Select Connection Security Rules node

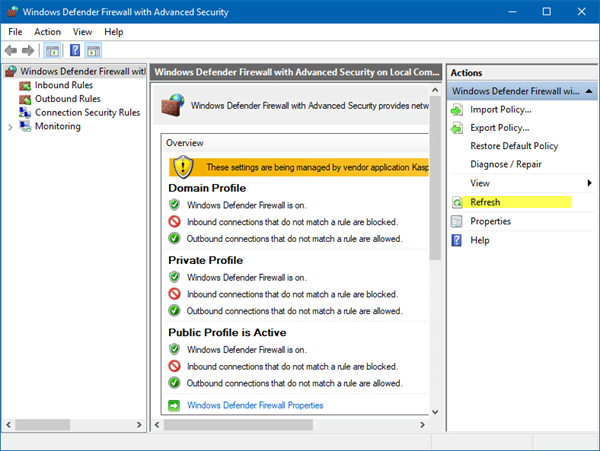88,112
